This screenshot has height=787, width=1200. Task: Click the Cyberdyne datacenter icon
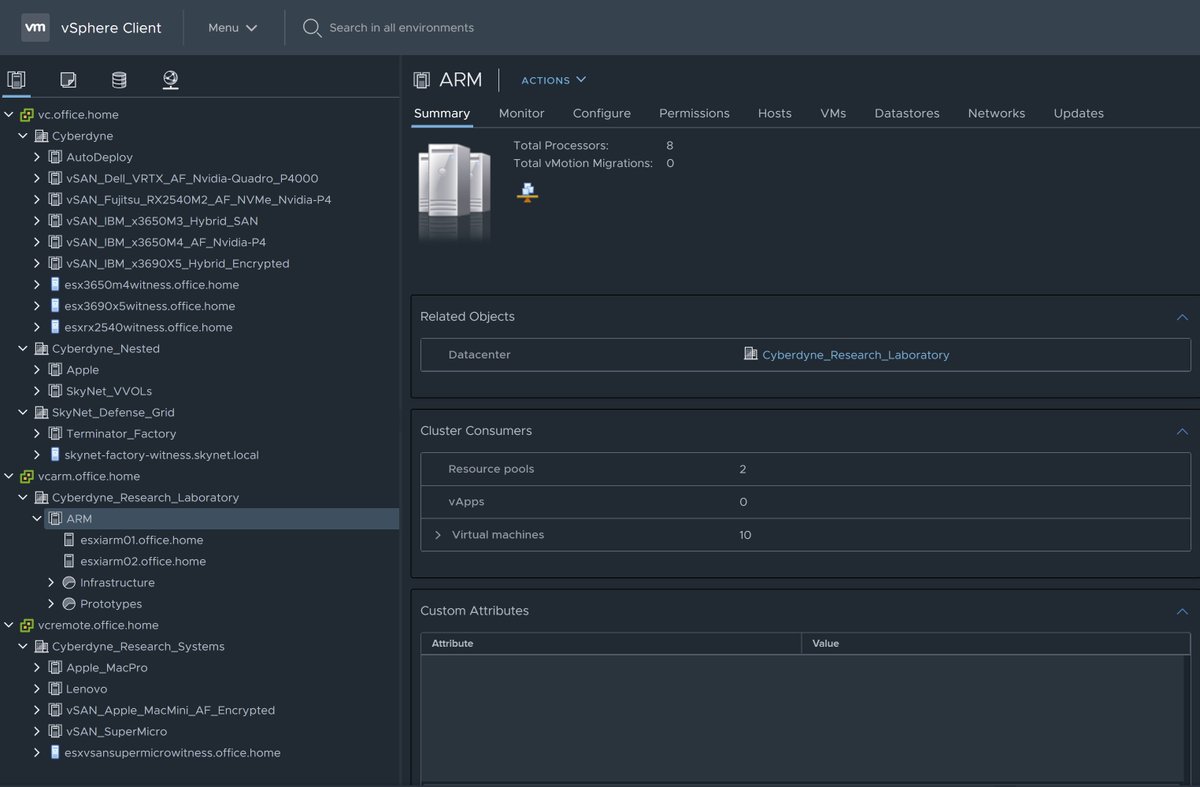click(x=41, y=136)
